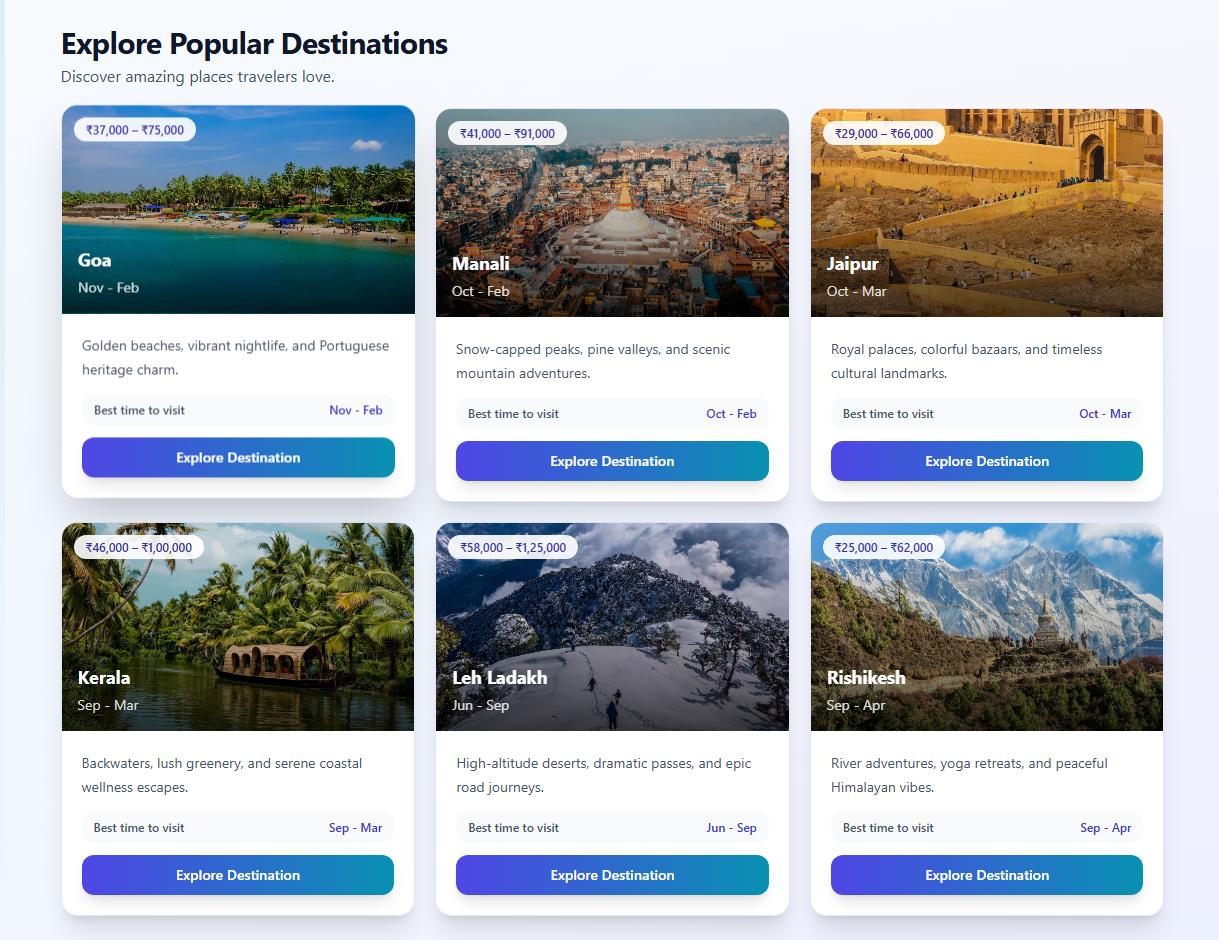Screen dimensions: 1219x940
Task: Open Explore Destination for Manali
Action: 612,461
